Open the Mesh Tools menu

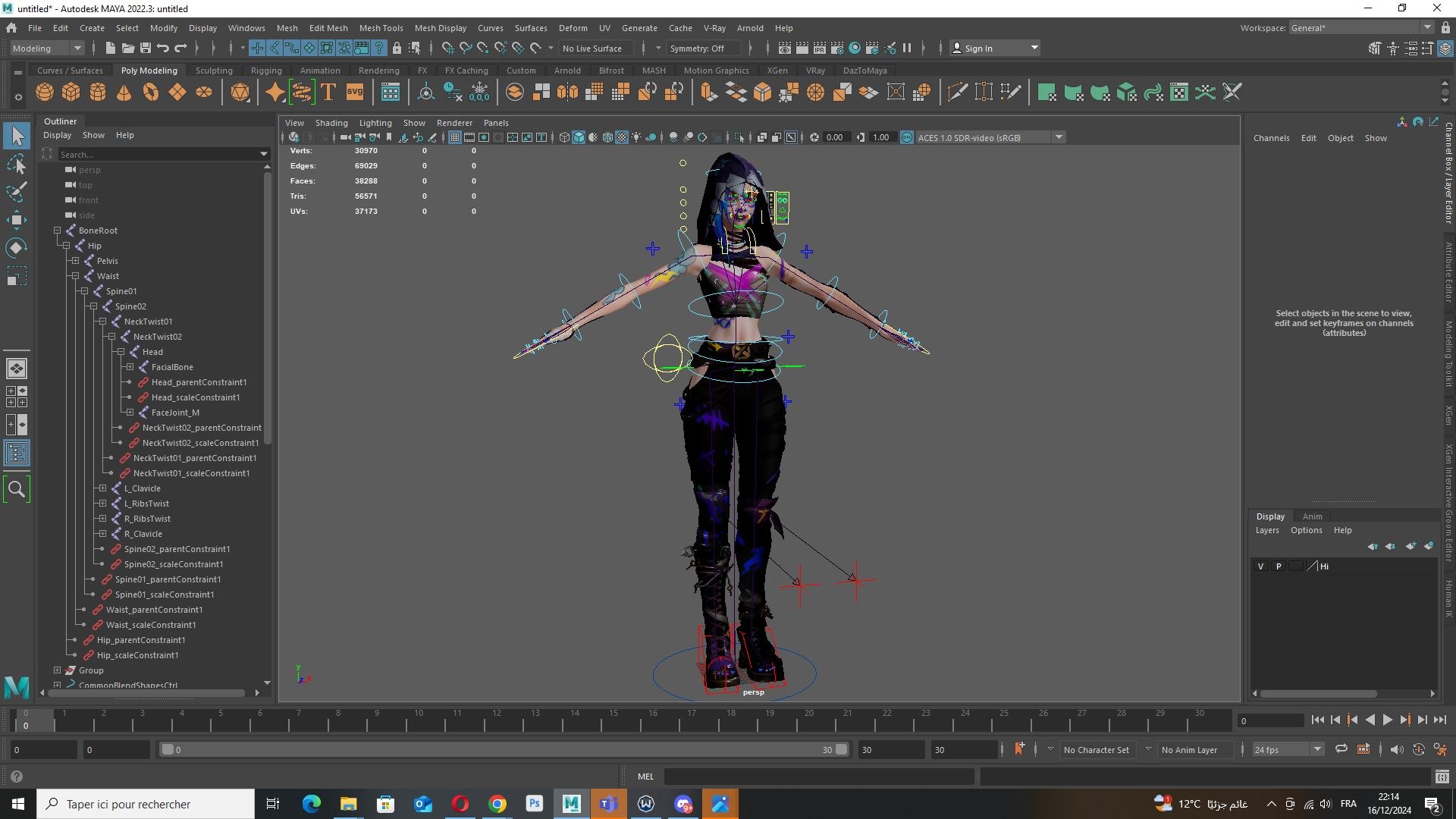click(x=381, y=28)
